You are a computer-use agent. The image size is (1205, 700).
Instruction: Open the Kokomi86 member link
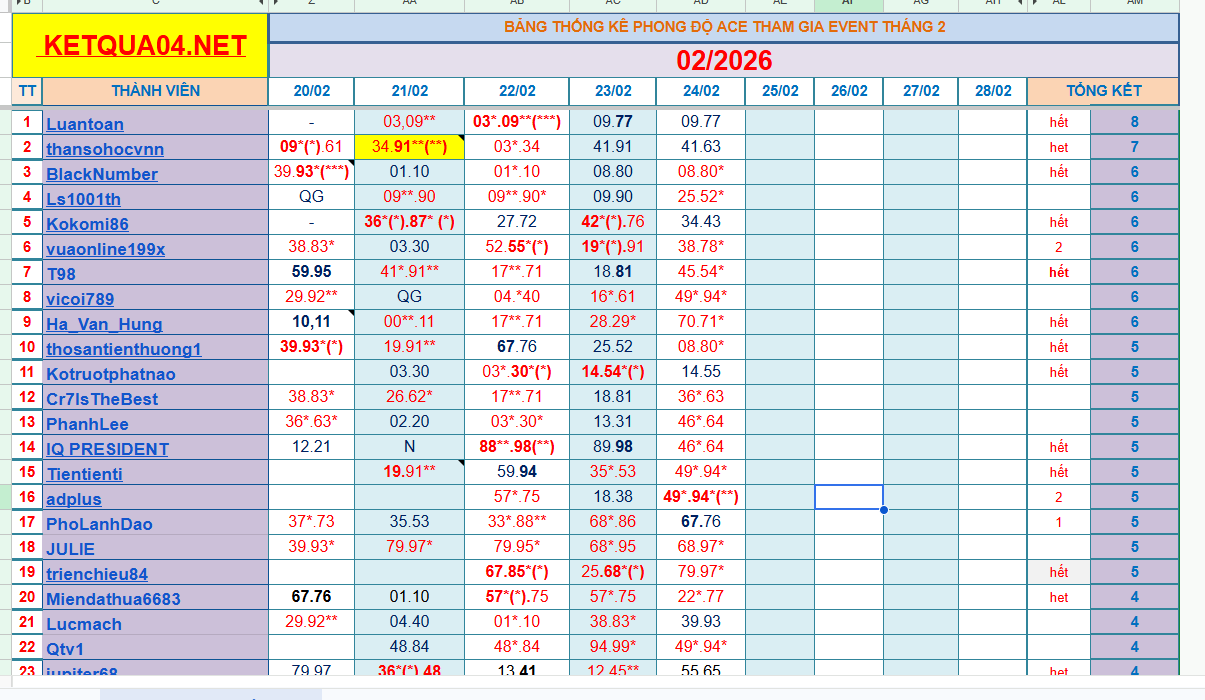tap(87, 224)
